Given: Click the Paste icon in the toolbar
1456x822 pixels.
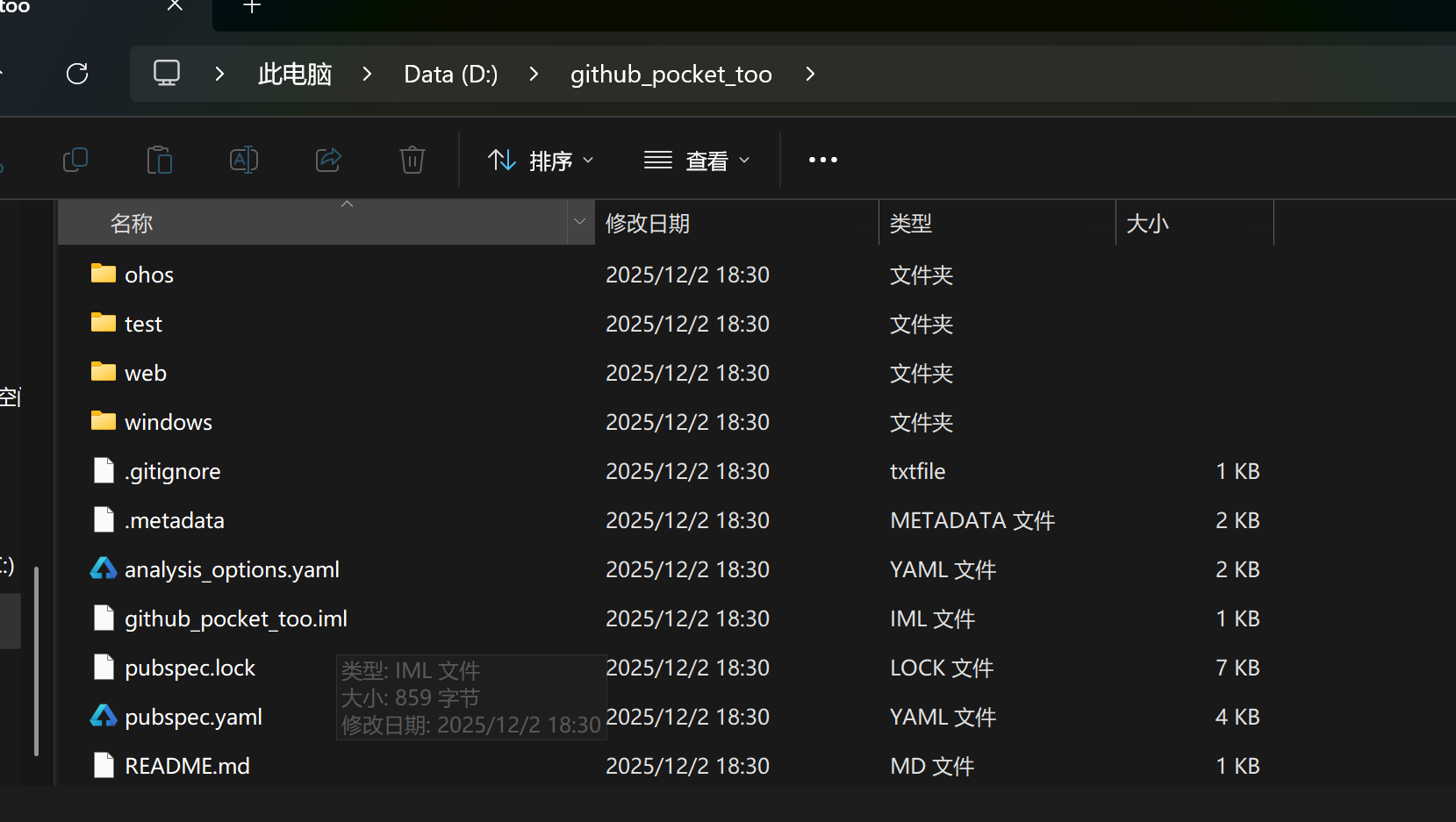Looking at the screenshot, I should tap(159, 160).
